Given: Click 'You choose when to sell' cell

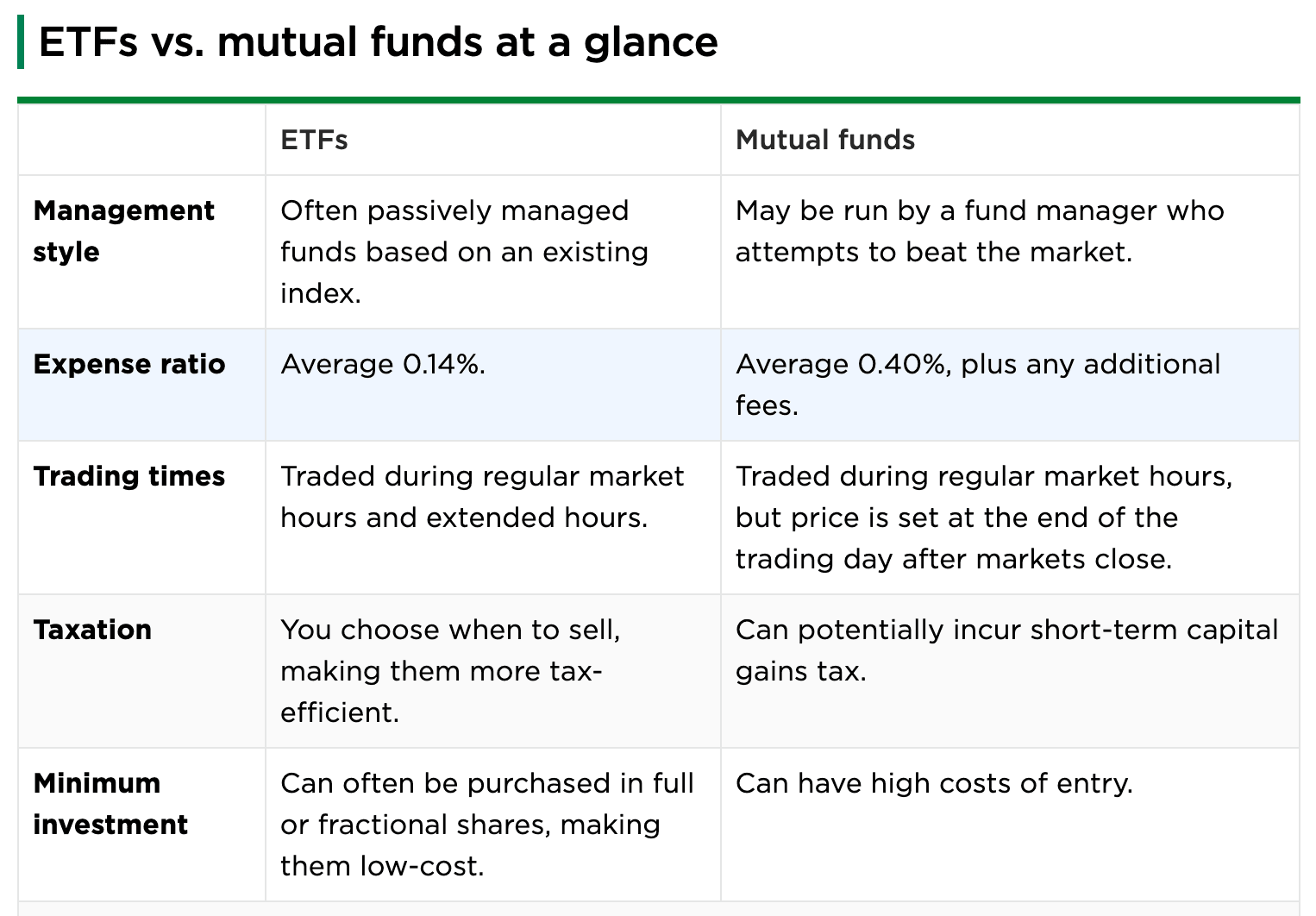Looking at the screenshot, I should (x=450, y=671).
